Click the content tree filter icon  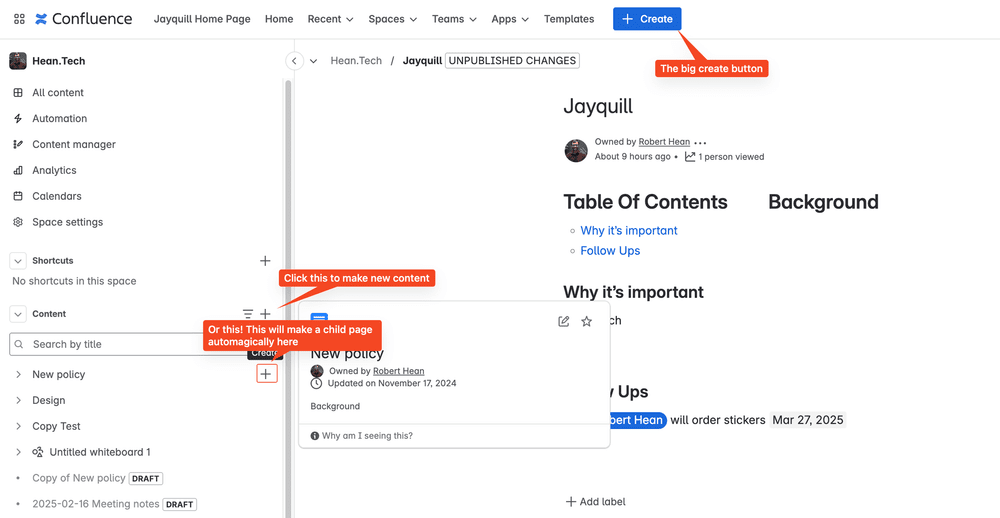coord(248,314)
